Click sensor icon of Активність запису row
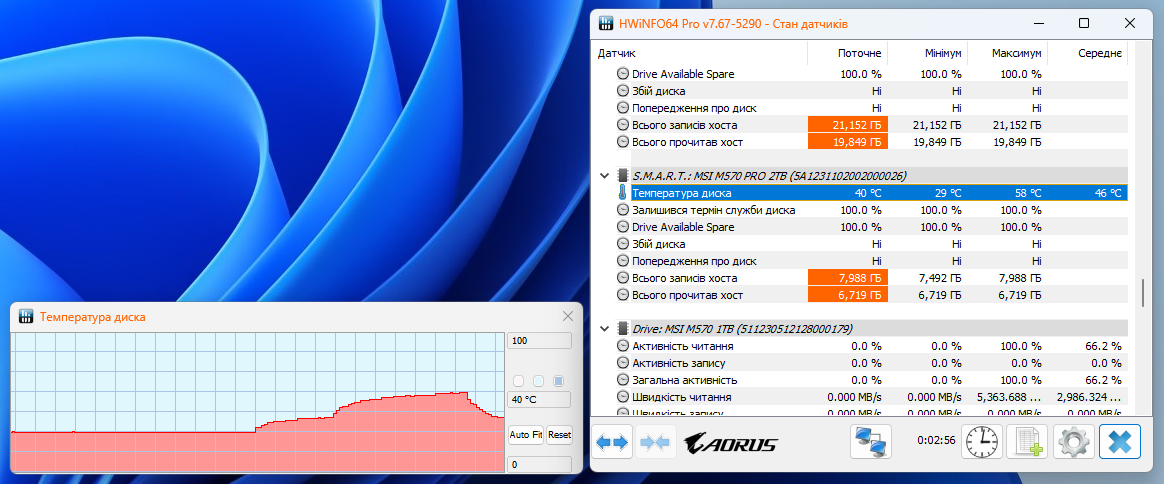This screenshot has width=1164, height=484. (622, 363)
